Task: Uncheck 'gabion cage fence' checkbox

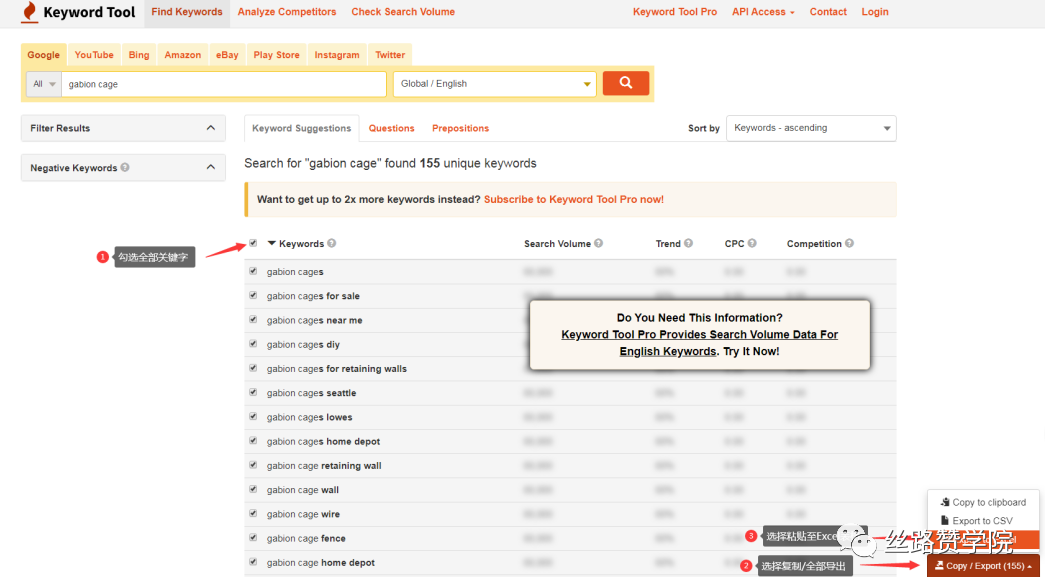Action: click(x=253, y=537)
